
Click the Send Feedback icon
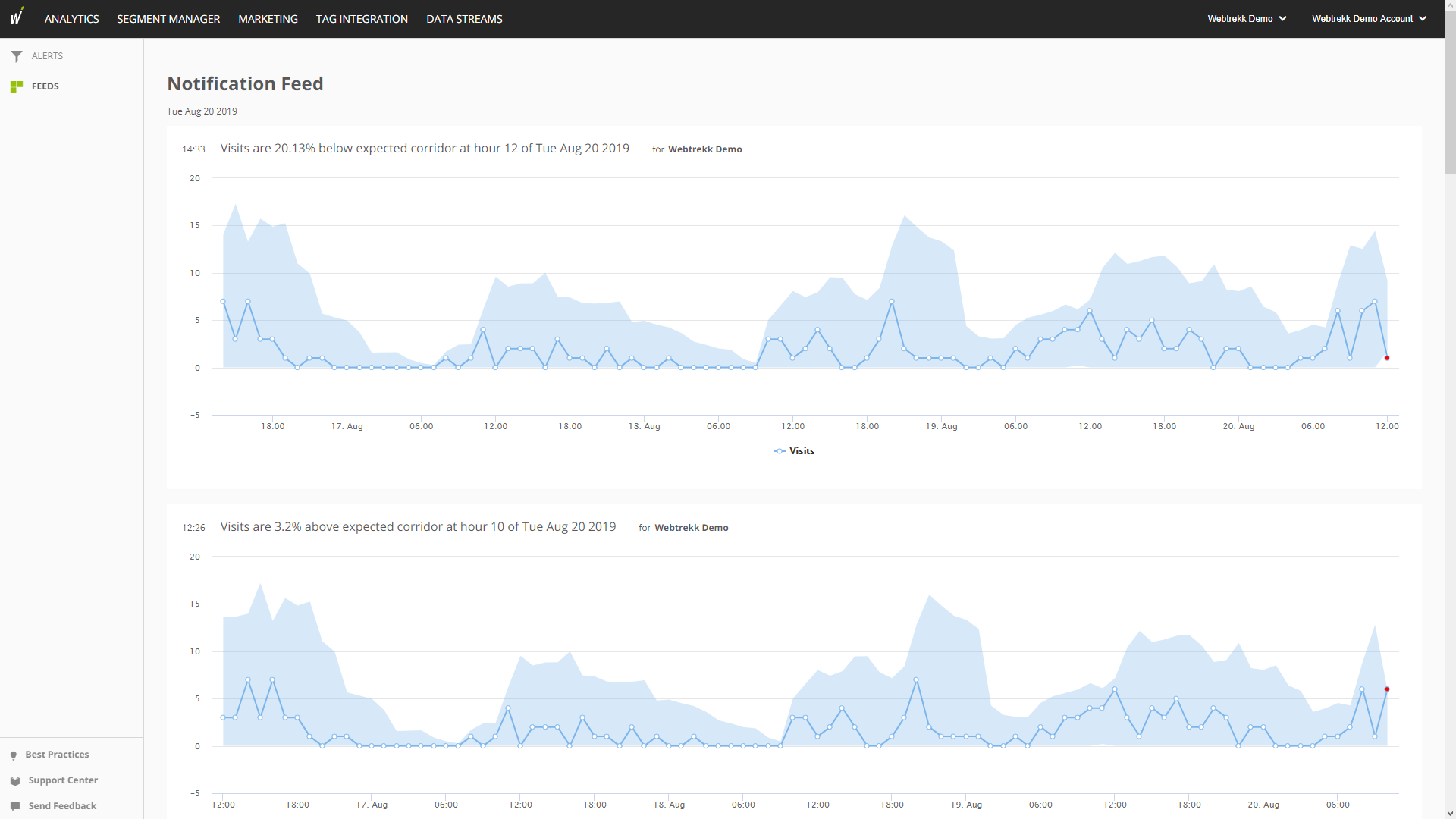[15, 805]
